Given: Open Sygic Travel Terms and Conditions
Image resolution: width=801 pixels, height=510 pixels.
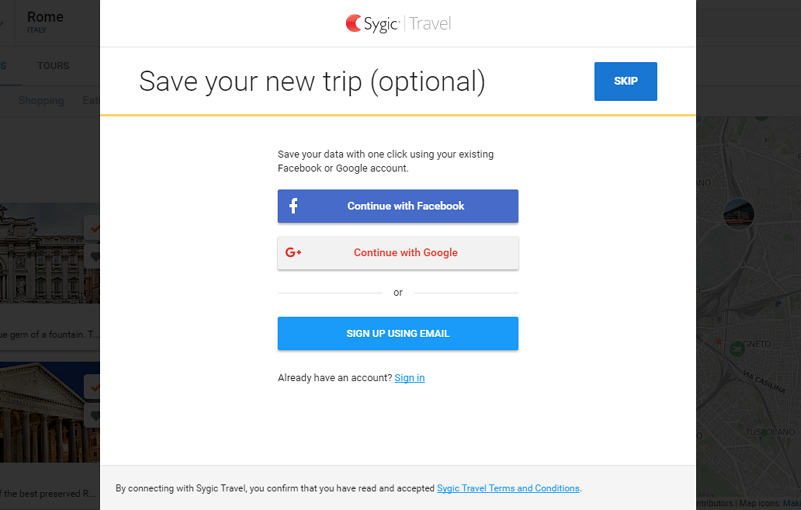Looking at the screenshot, I should [508, 488].
